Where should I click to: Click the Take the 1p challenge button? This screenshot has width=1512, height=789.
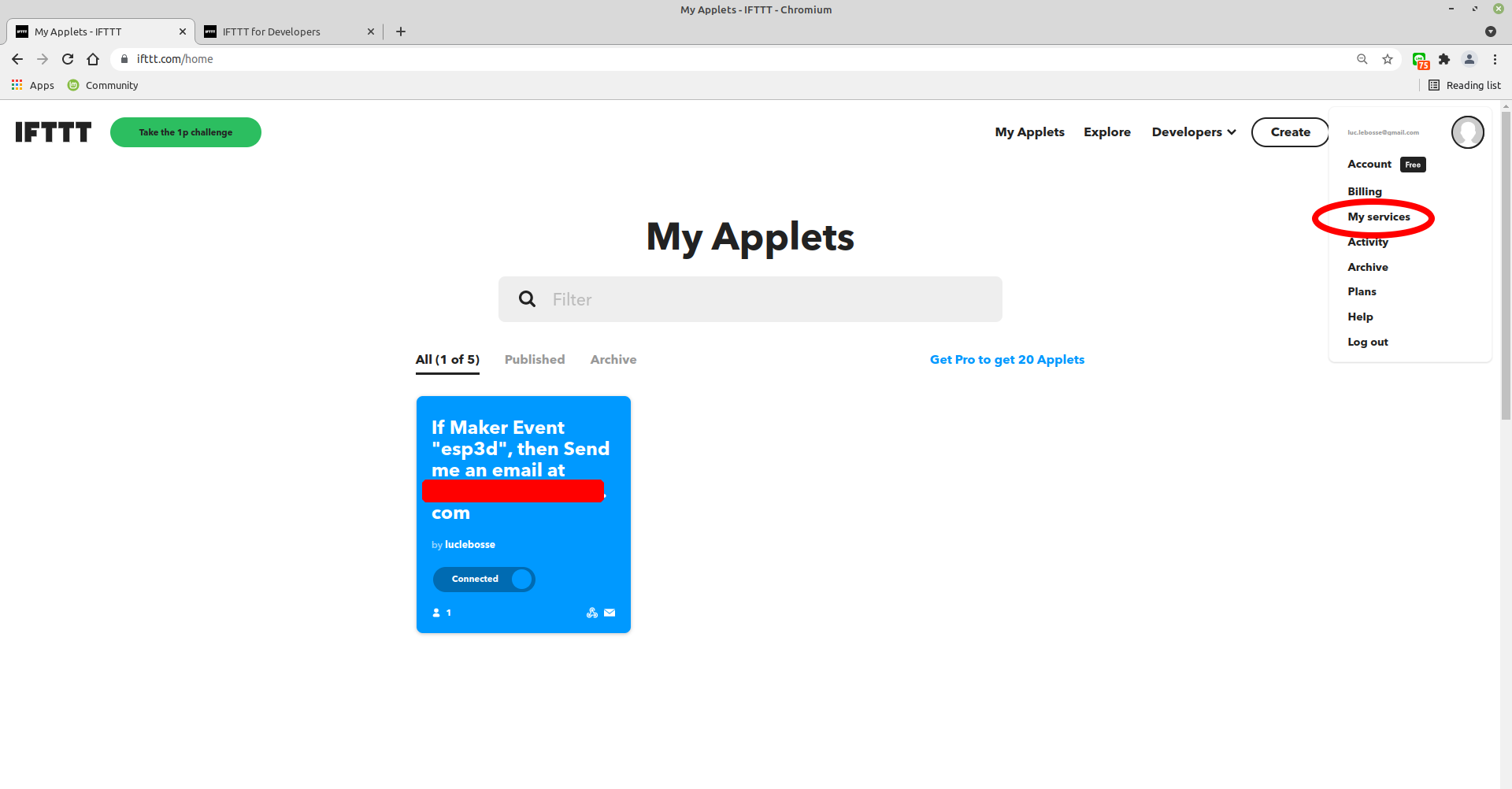click(x=186, y=132)
